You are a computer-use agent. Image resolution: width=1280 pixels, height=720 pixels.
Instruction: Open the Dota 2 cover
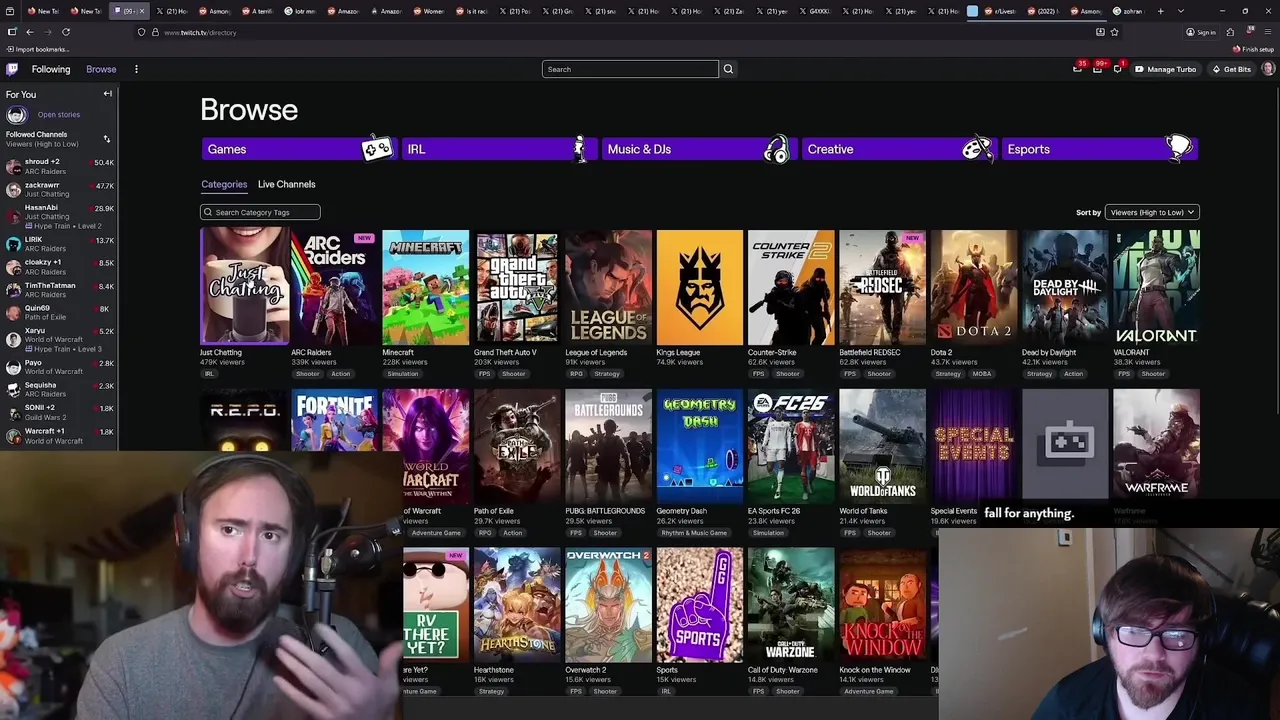point(974,288)
